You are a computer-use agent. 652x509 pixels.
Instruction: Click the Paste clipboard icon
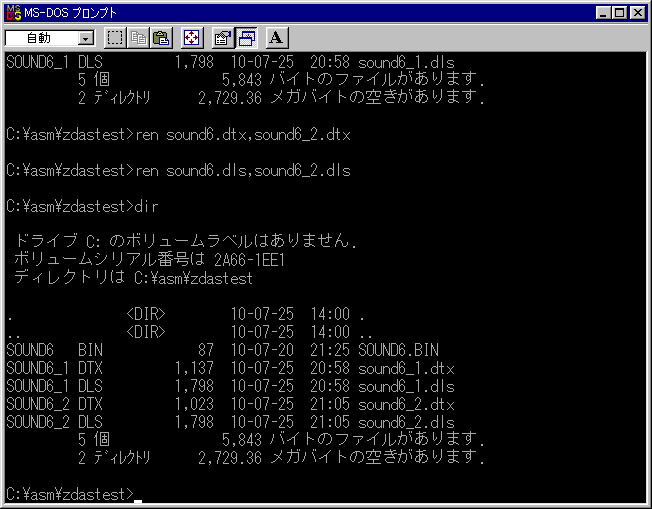point(161,38)
